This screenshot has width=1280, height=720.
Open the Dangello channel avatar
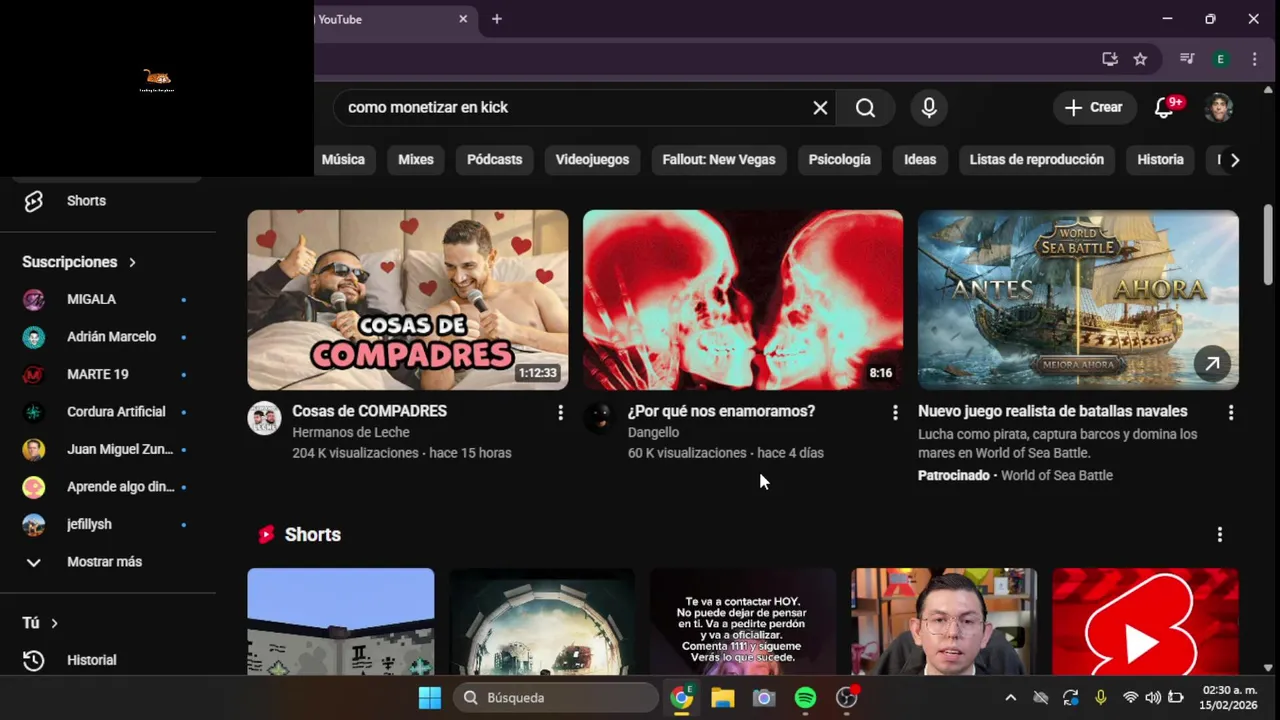pos(599,418)
